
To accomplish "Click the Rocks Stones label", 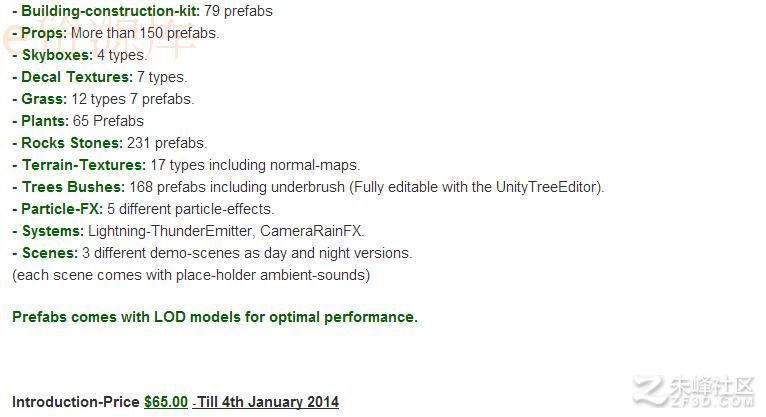I will coord(72,143).
